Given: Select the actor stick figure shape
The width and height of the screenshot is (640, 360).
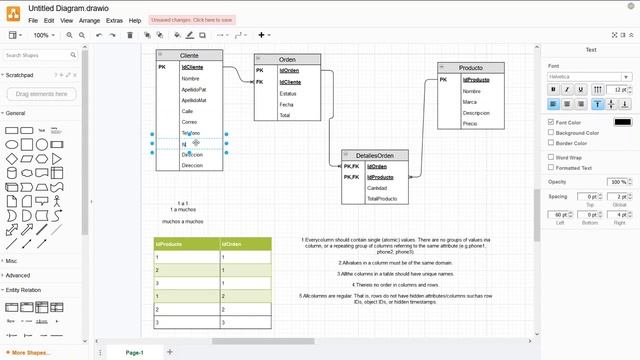Looking at the screenshot, I should tap(57, 201).
